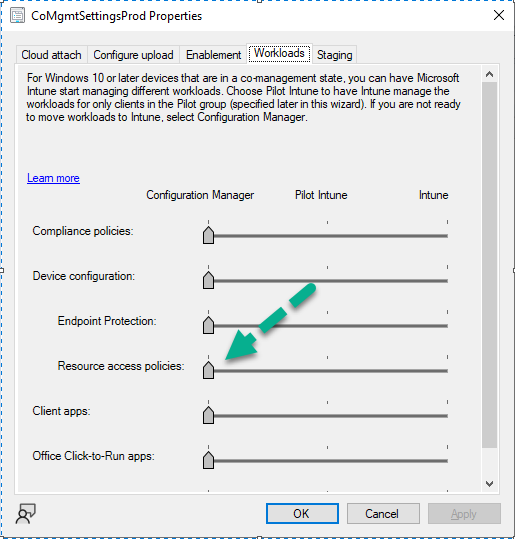This screenshot has height=539, width=515.
Task: Follow the Learn more link
Action: click(x=53, y=178)
